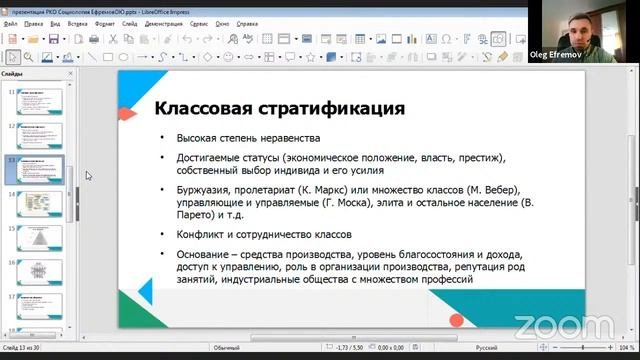Click the New document icon
This screenshot has height=360, width=640.
pyautogui.click(x=12, y=39)
